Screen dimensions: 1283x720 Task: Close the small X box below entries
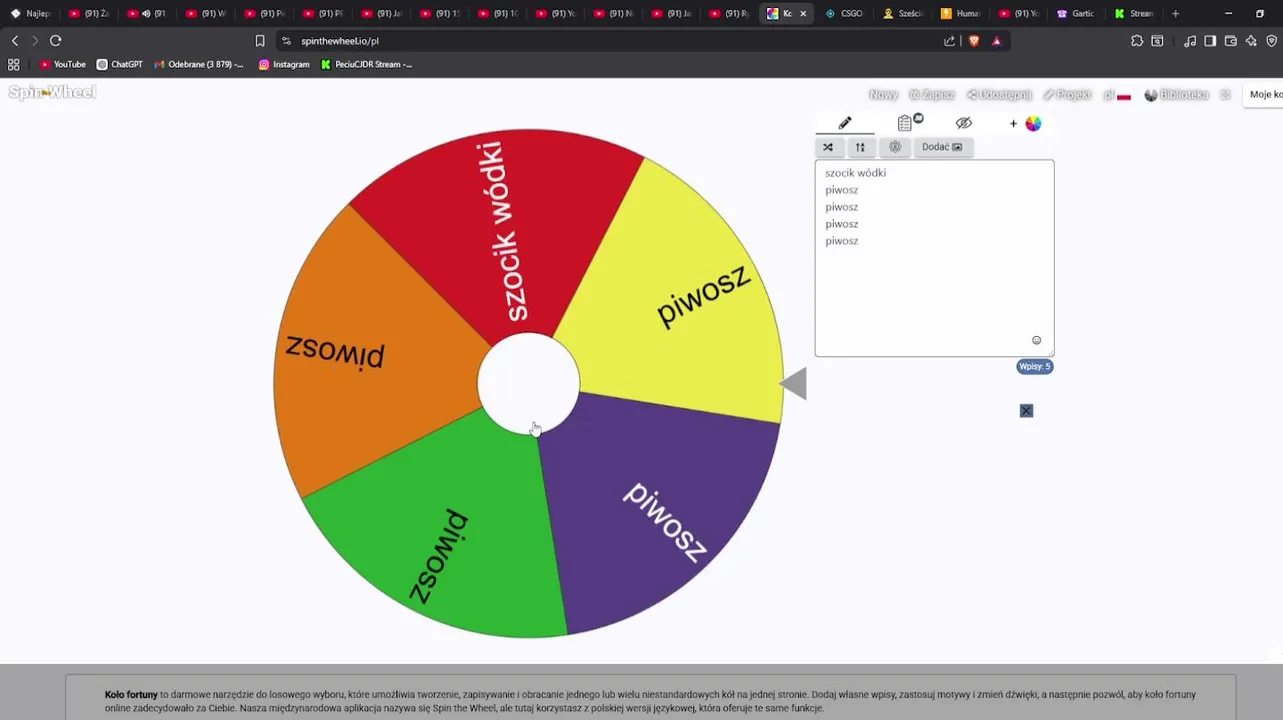[1026, 411]
